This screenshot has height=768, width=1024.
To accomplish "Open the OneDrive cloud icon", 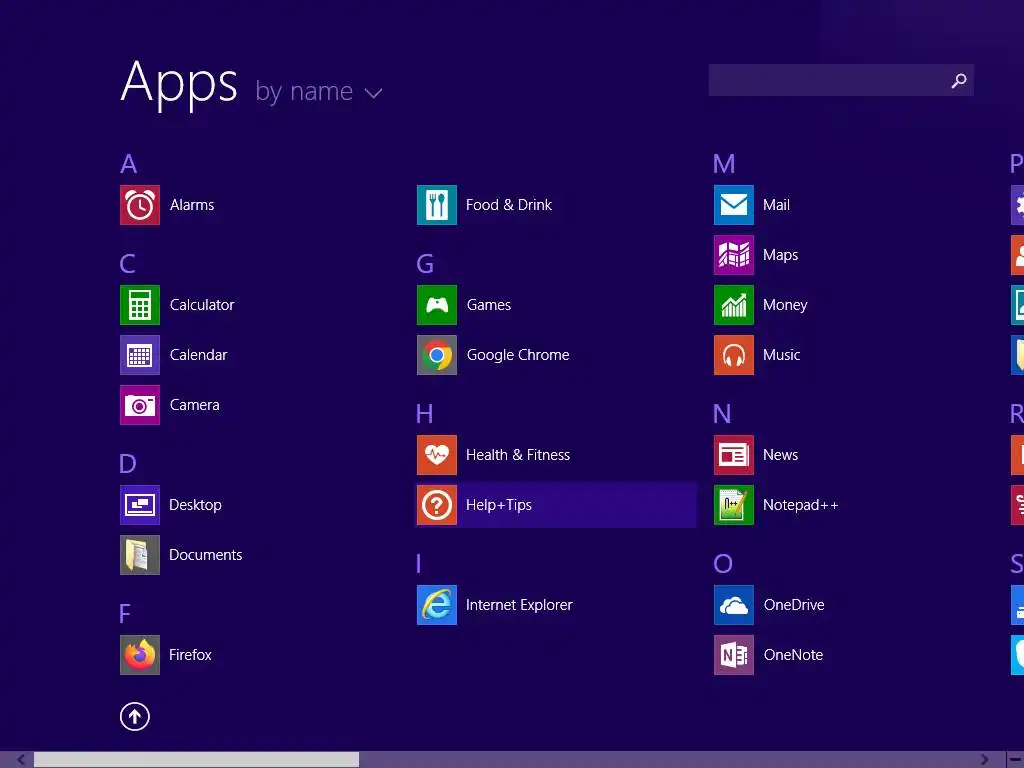I will (734, 605).
